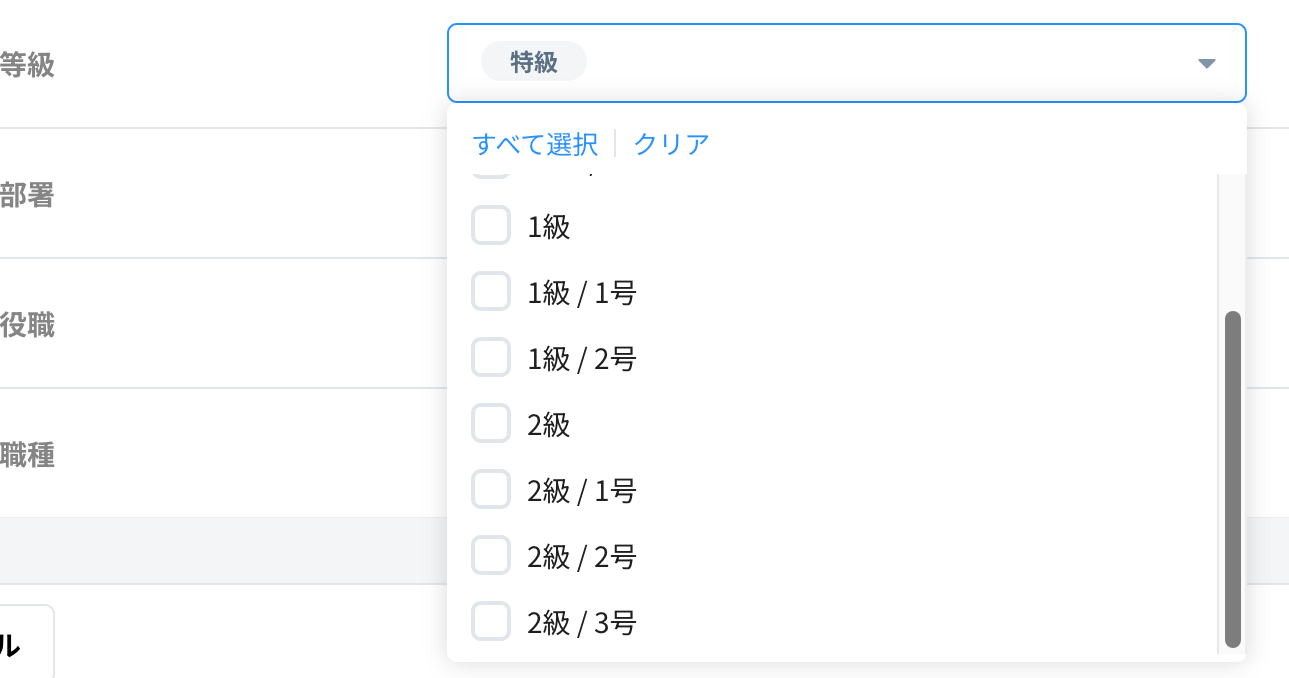The width and height of the screenshot is (1289, 678).
Task: Check the 2級 checkbox
Action: click(491, 424)
